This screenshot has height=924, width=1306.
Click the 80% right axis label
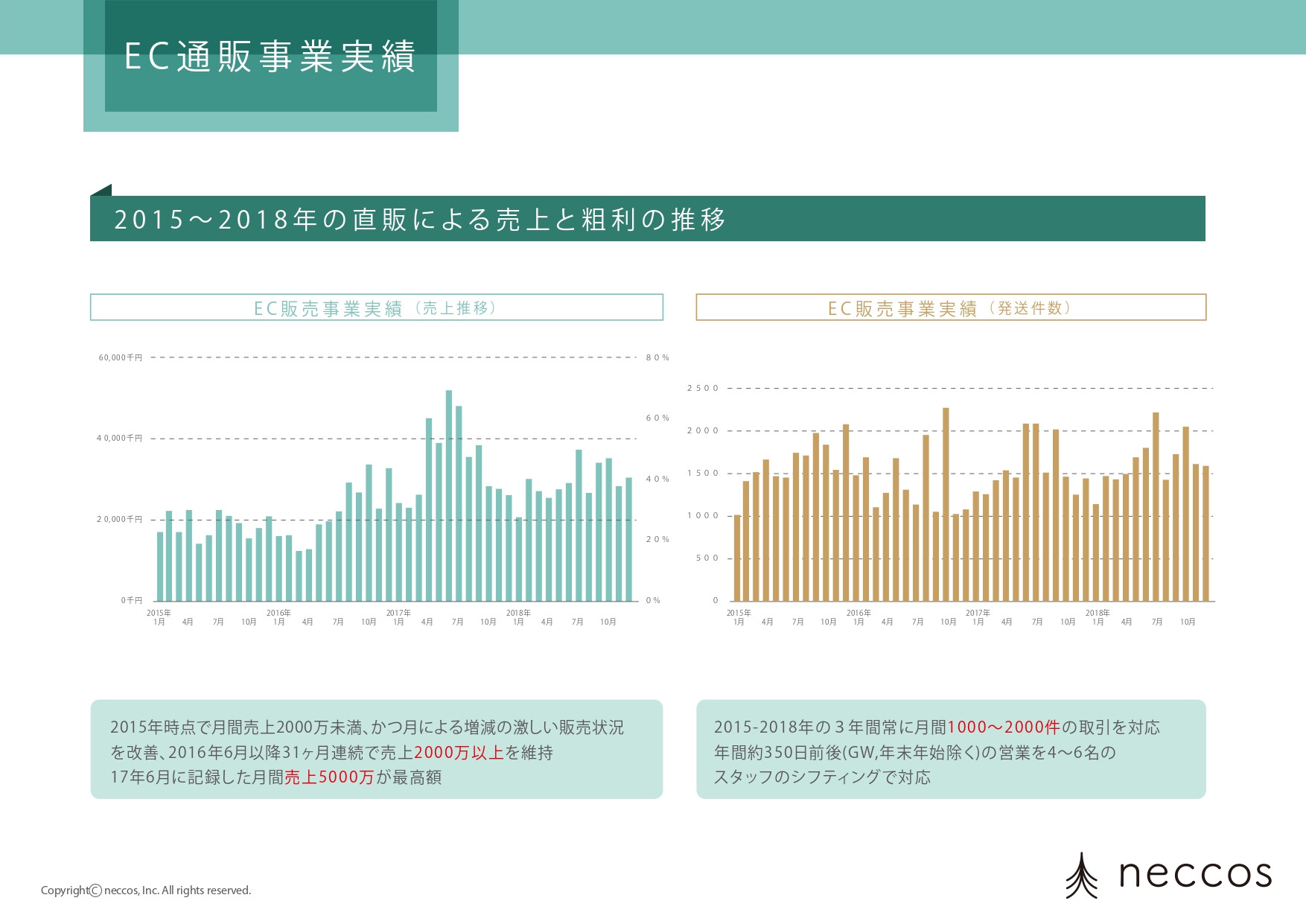point(657,358)
